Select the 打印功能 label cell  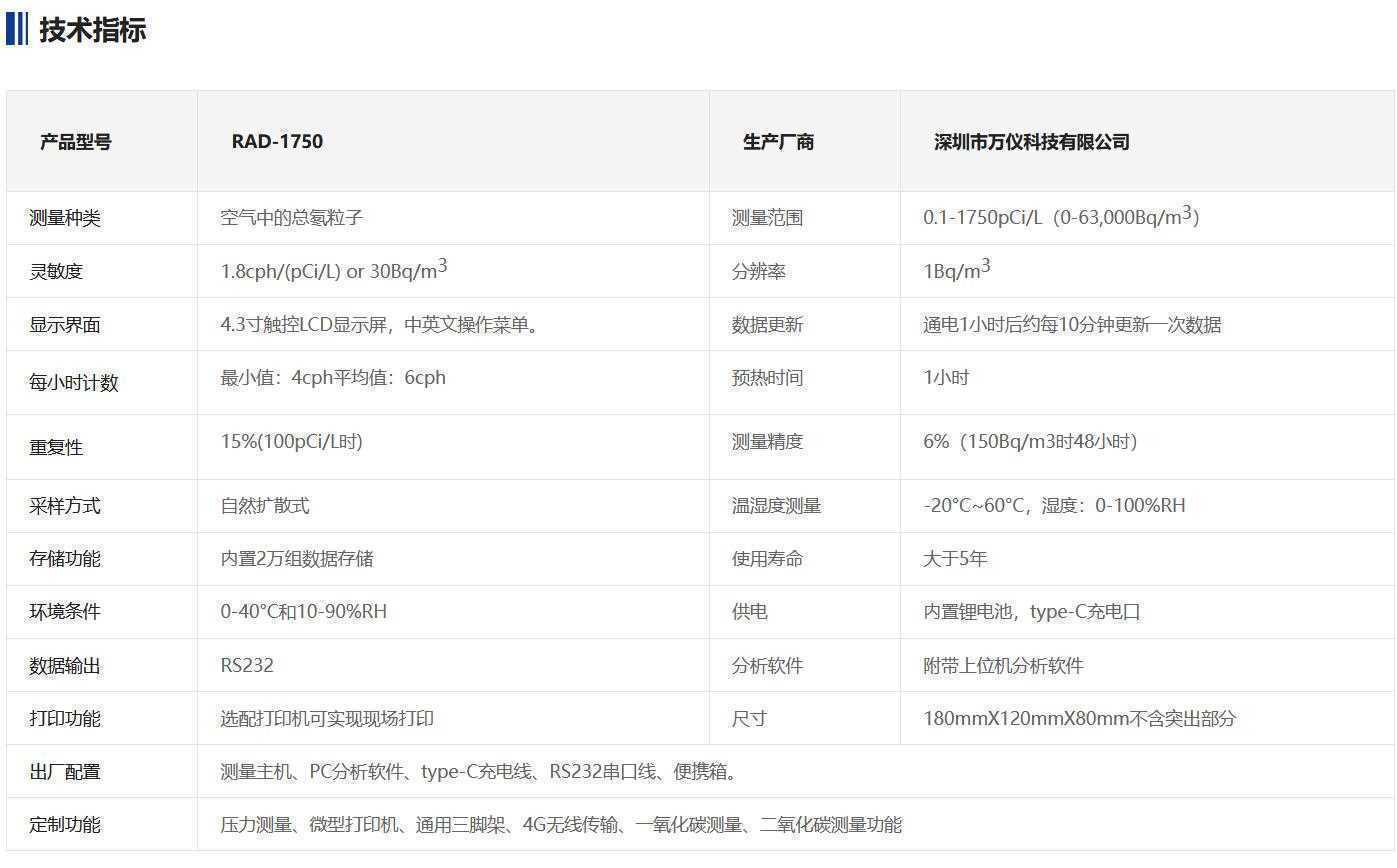point(102,718)
